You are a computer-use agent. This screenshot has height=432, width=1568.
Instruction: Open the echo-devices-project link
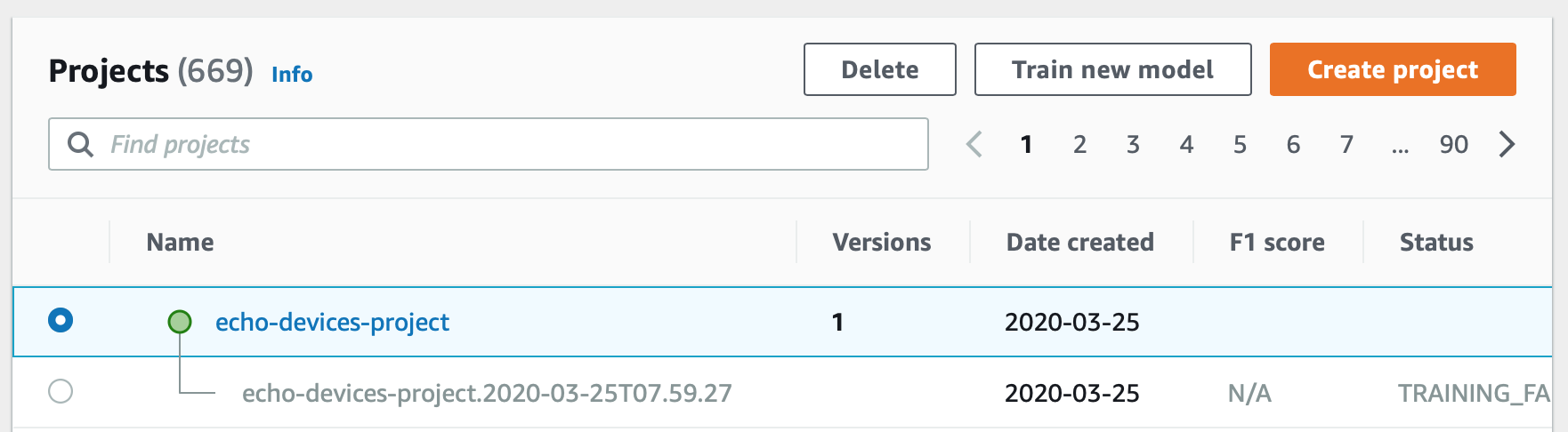(x=332, y=322)
